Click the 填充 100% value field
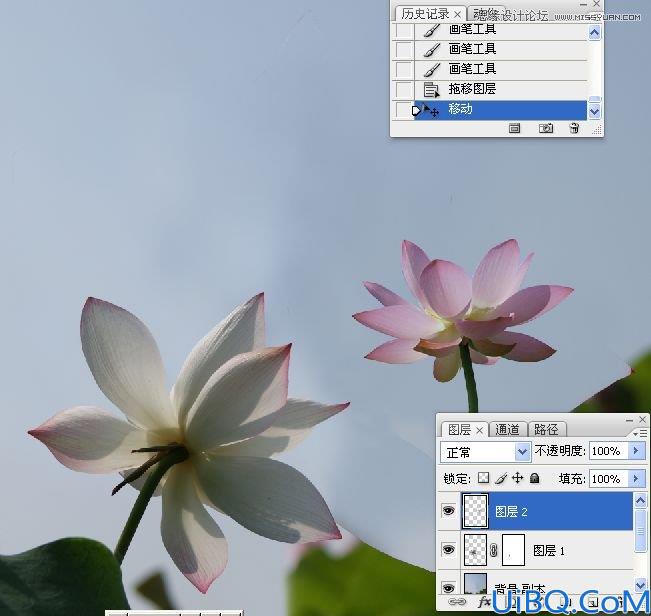 click(608, 479)
